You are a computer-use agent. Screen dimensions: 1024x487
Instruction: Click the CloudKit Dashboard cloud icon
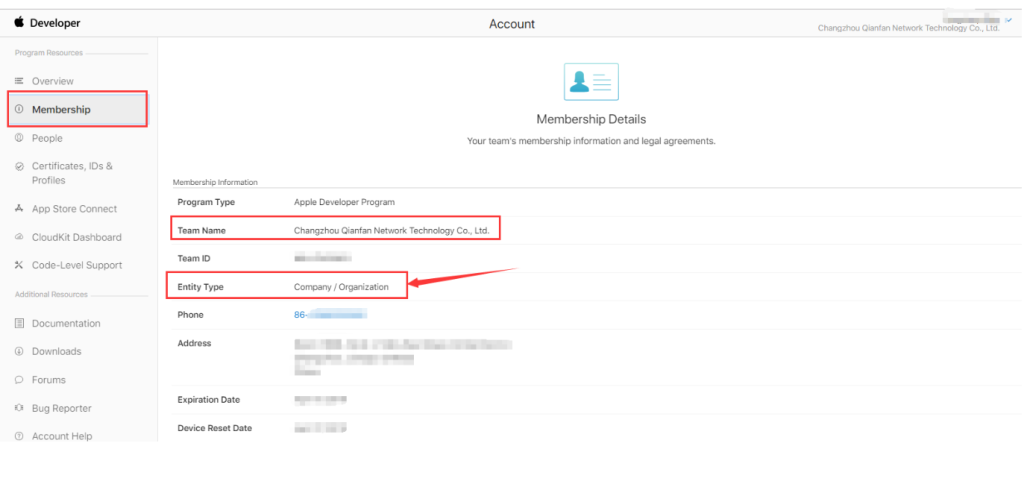pos(19,238)
